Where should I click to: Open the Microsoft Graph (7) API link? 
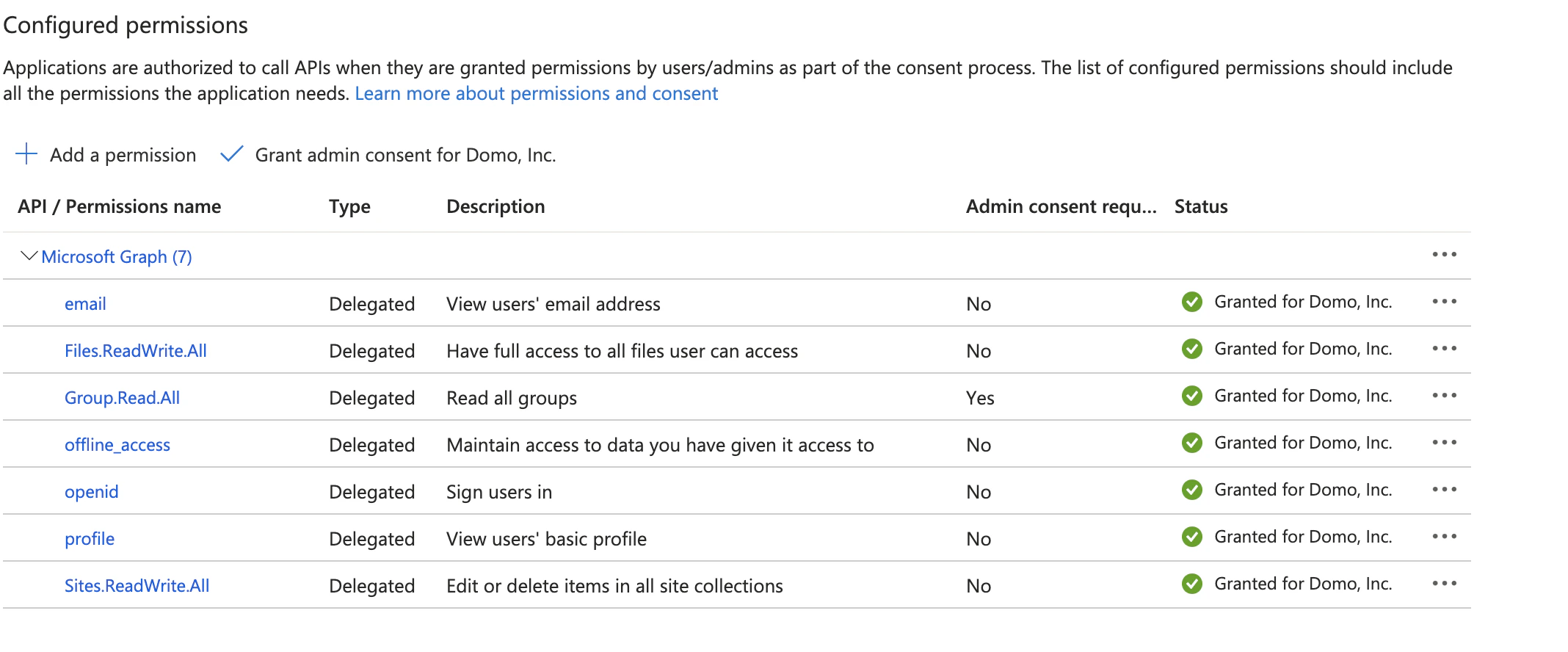point(117,257)
